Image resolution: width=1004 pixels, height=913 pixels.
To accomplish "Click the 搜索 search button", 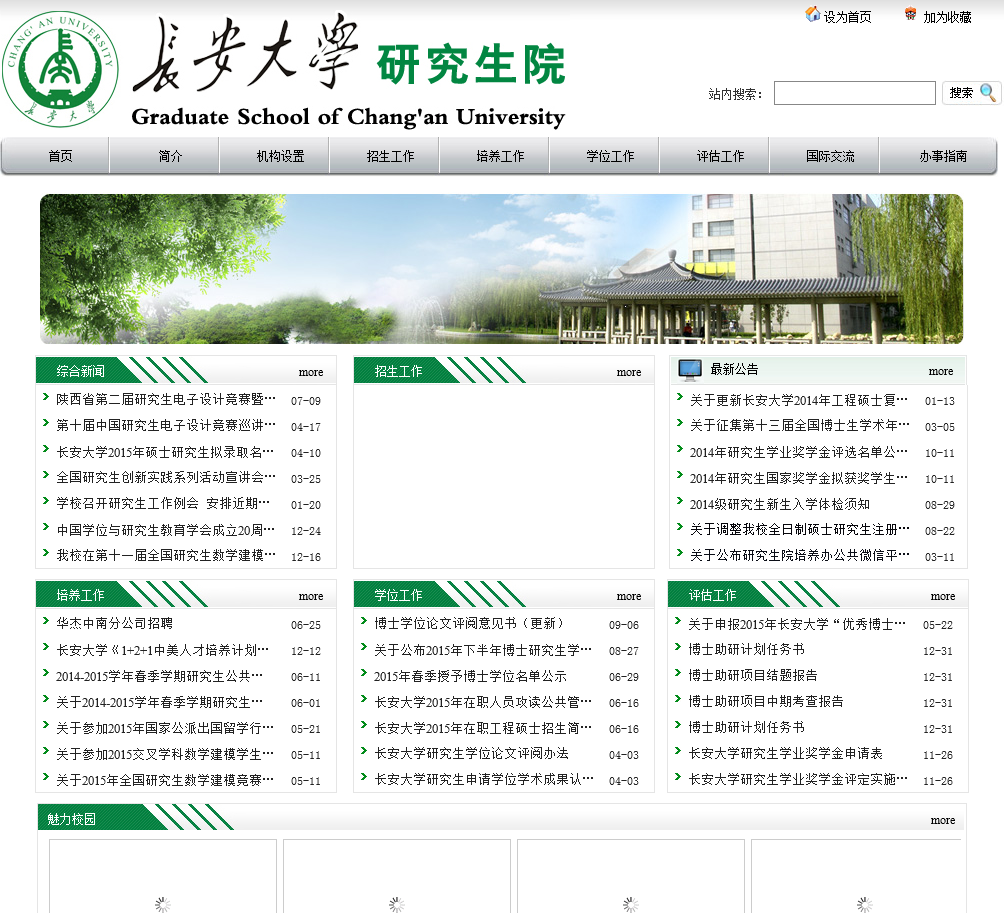I will 971,93.
